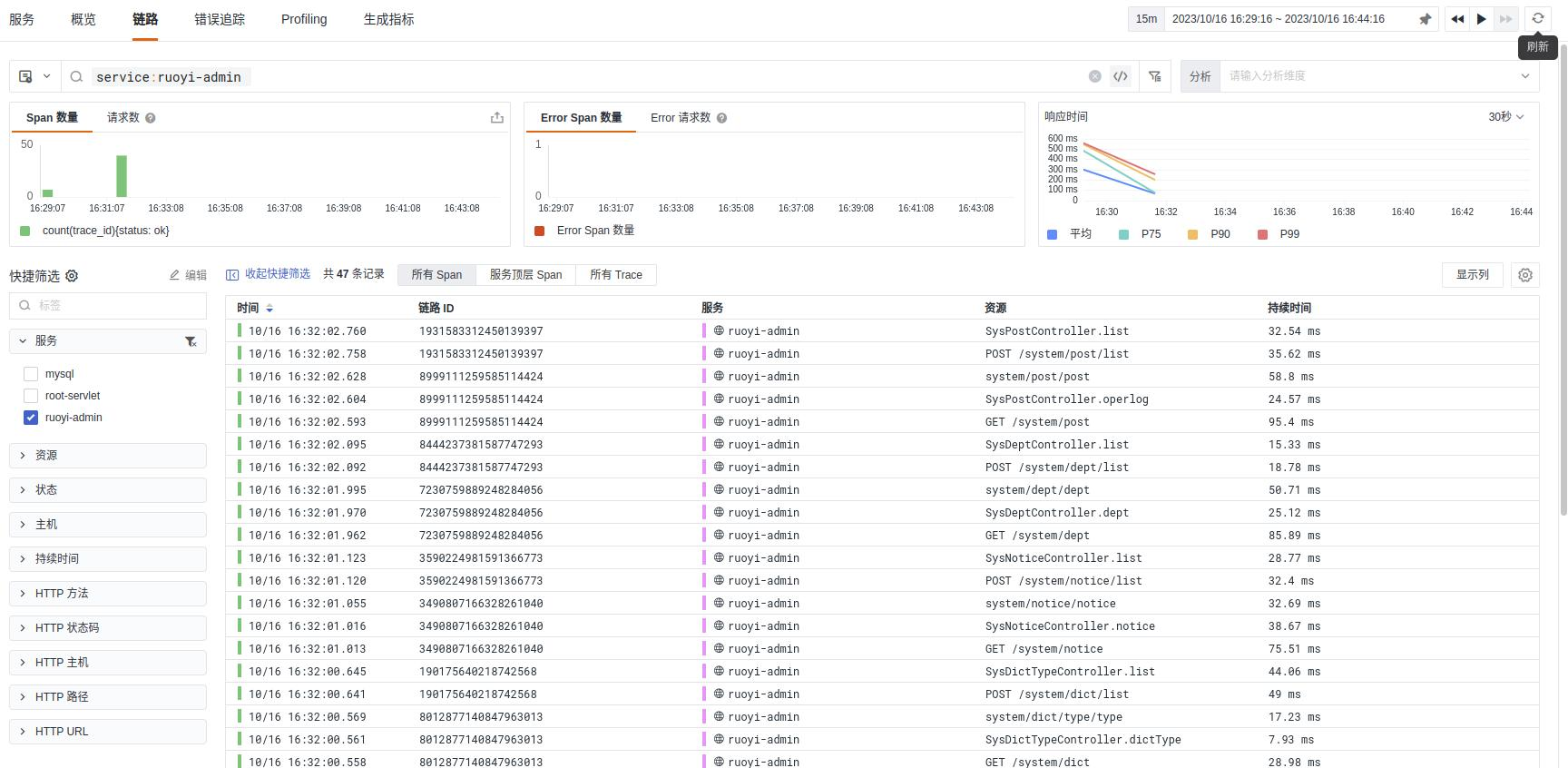1568x768 pixels.
Task: Click the 分析 button
Action: [1200, 76]
